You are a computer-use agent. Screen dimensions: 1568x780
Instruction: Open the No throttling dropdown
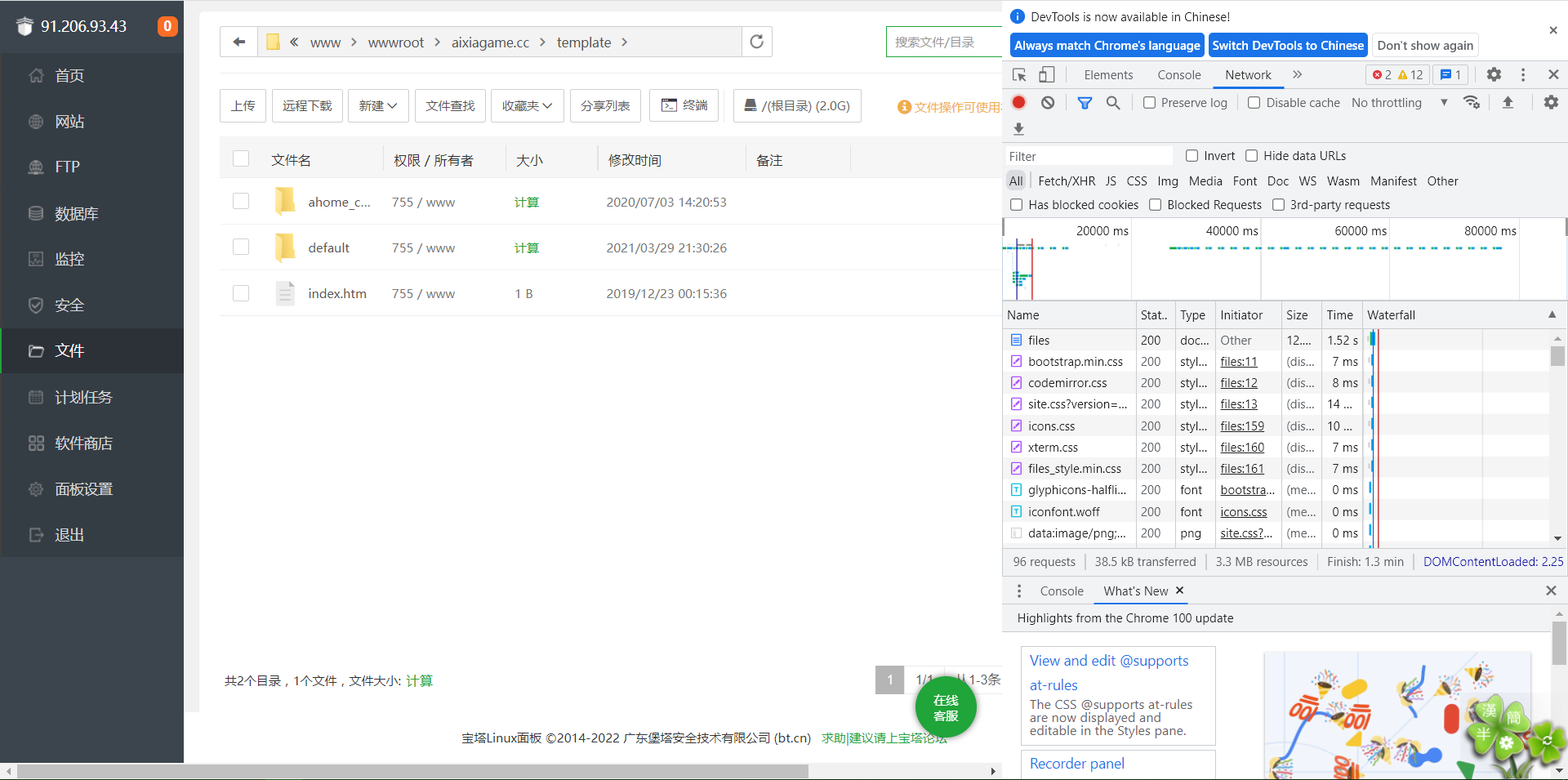1400,102
